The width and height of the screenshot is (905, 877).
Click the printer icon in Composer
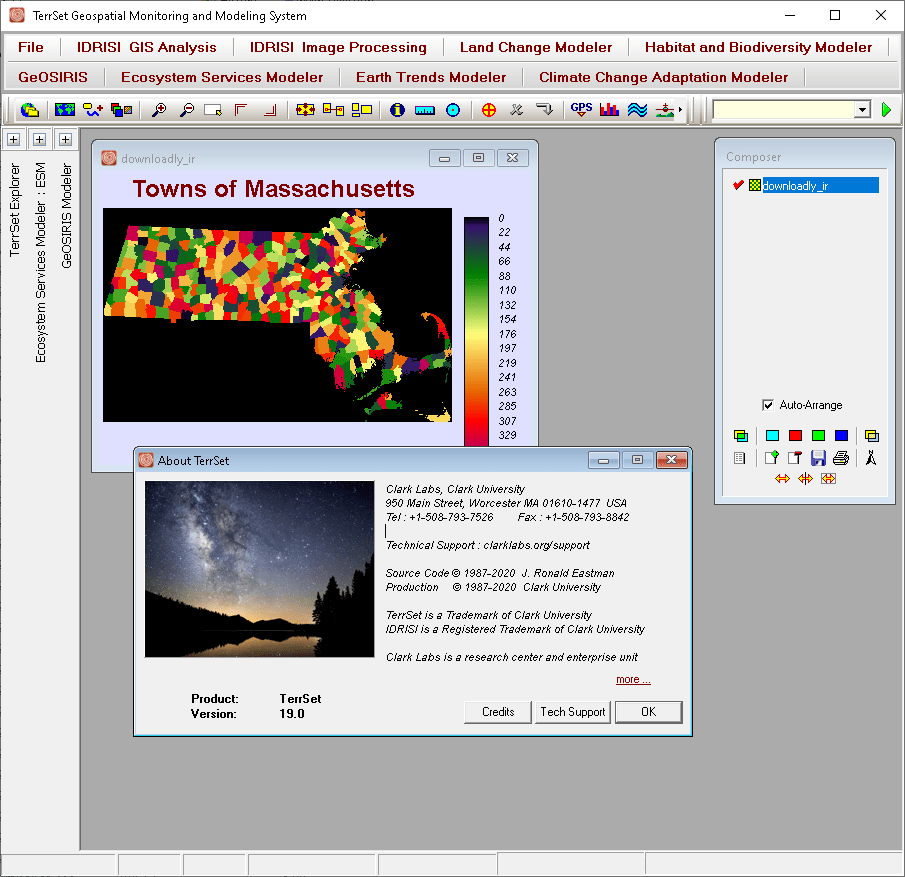tap(841, 458)
